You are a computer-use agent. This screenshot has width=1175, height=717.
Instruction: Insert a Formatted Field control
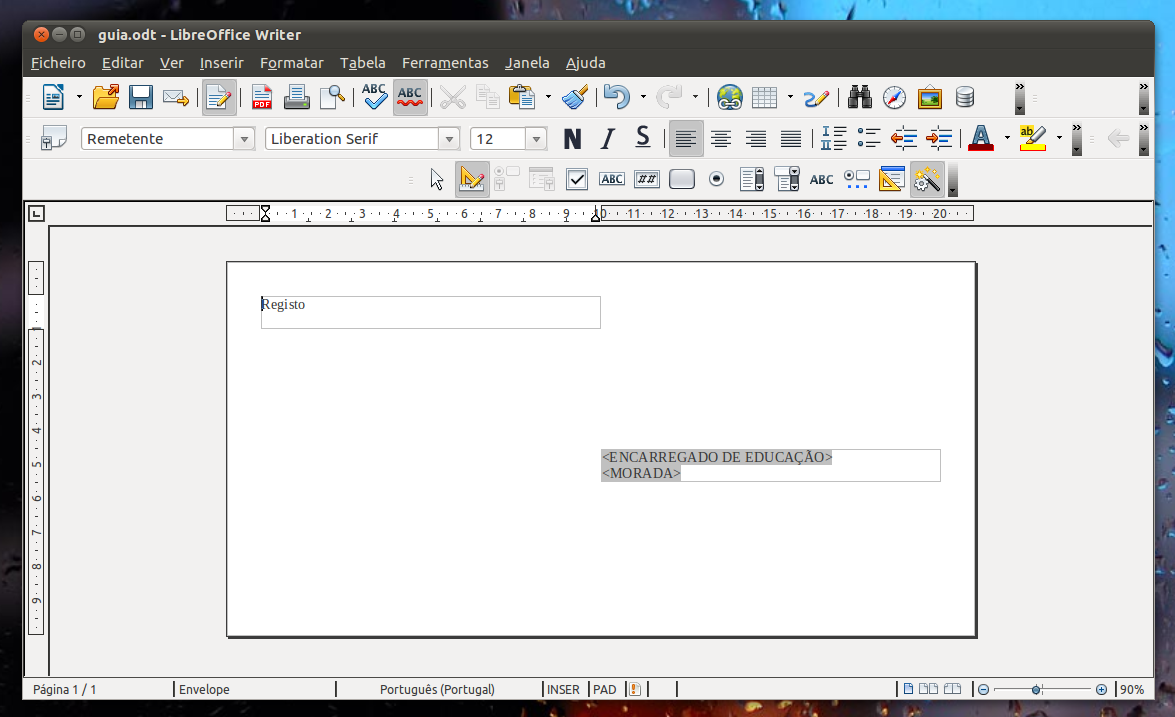[646, 178]
